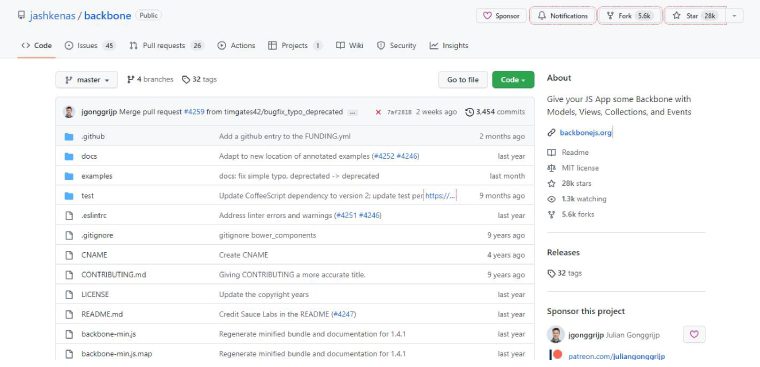Open the jashkenas owner link
Viewport: 760px width, 367px height.
point(52,16)
